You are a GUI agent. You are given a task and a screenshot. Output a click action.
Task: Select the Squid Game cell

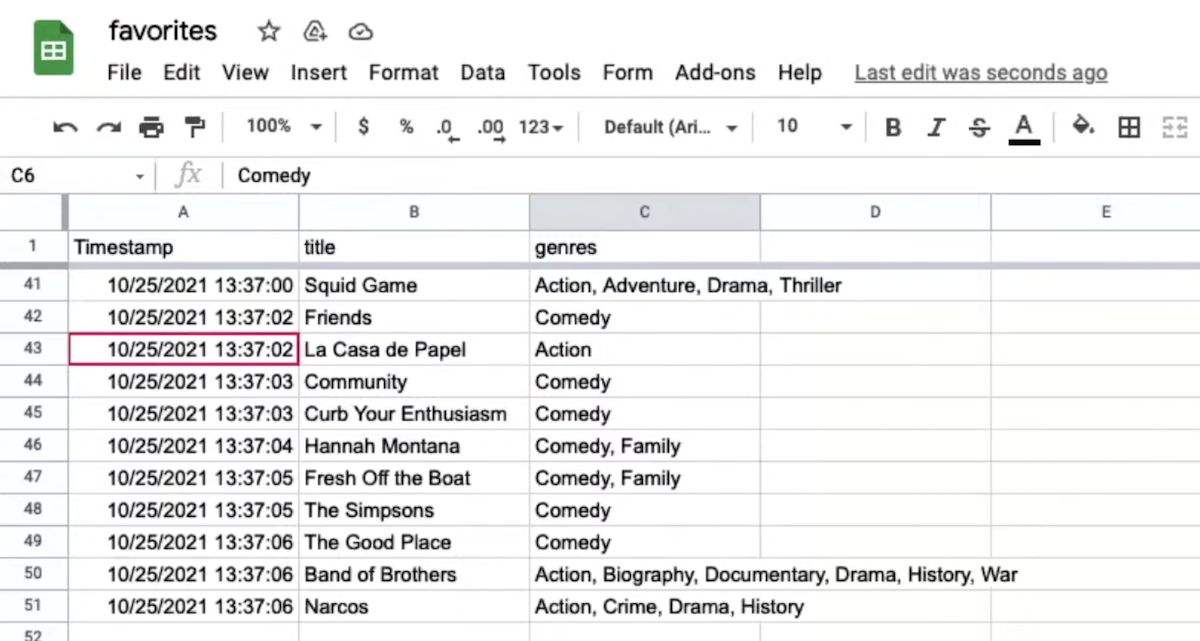point(414,286)
